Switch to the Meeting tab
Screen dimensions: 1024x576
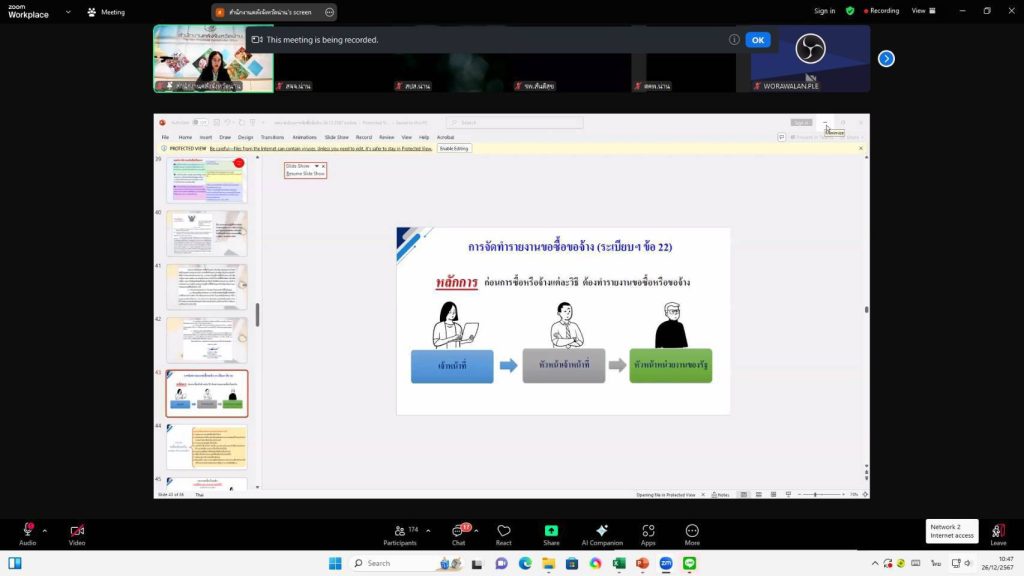tap(106, 12)
